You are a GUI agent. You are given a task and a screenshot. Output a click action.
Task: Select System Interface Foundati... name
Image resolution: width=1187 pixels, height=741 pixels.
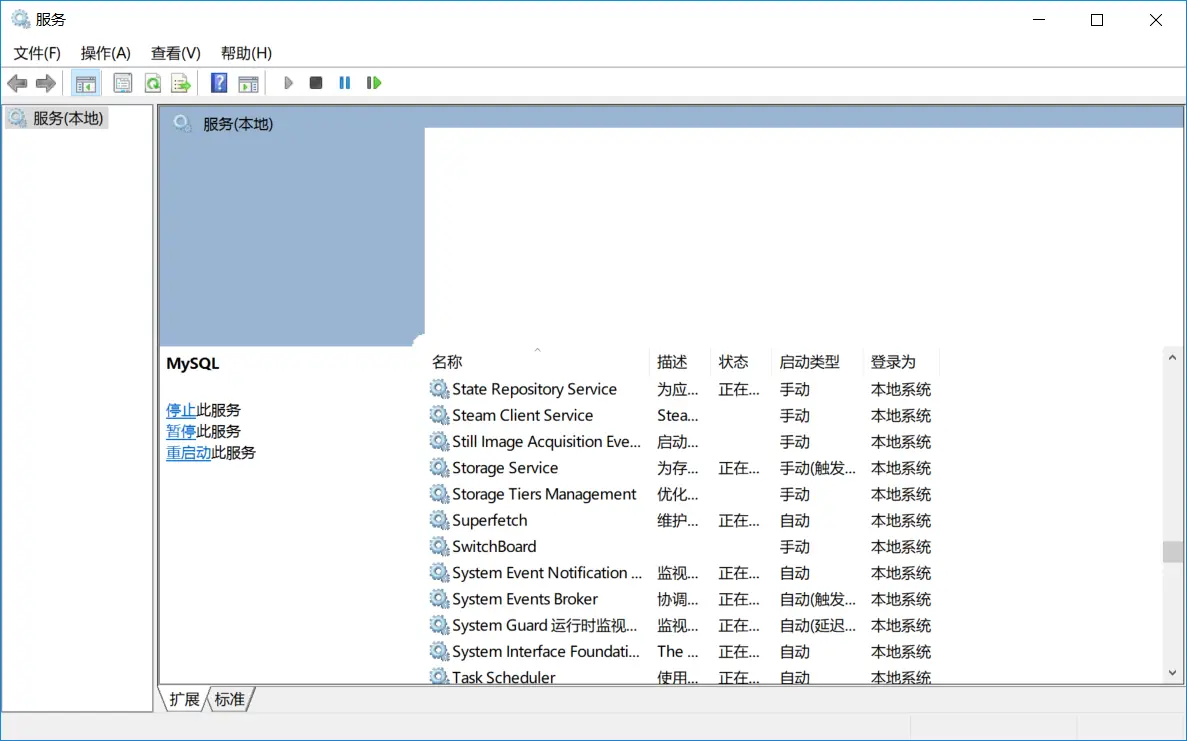click(546, 652)
